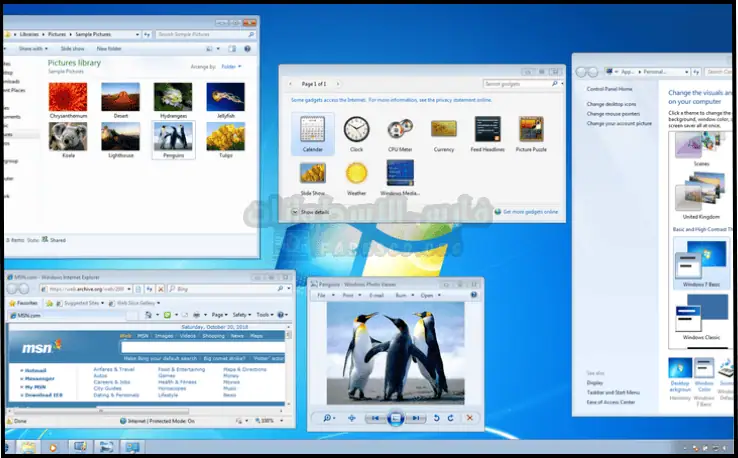This screenshot has height=458, width=738.
Task: Choose the Currency gadget
Action: pos(444,131)
